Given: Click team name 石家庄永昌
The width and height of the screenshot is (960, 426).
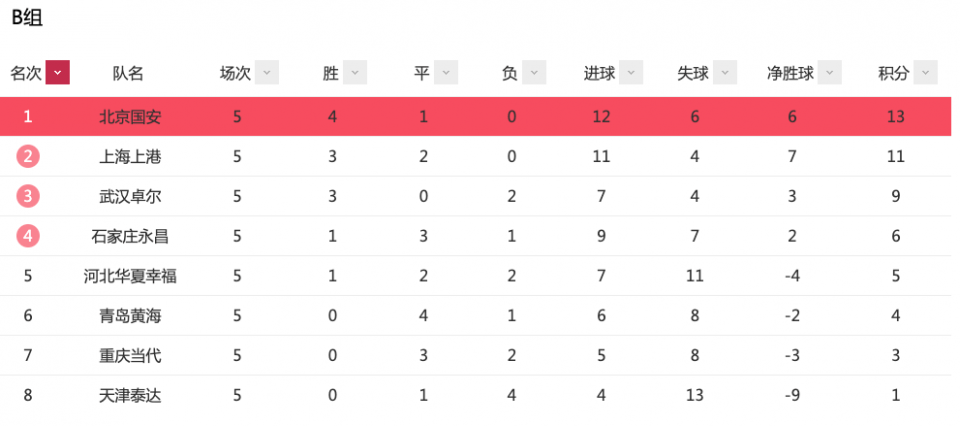Looking at the screenshot, I should [130, 236].
